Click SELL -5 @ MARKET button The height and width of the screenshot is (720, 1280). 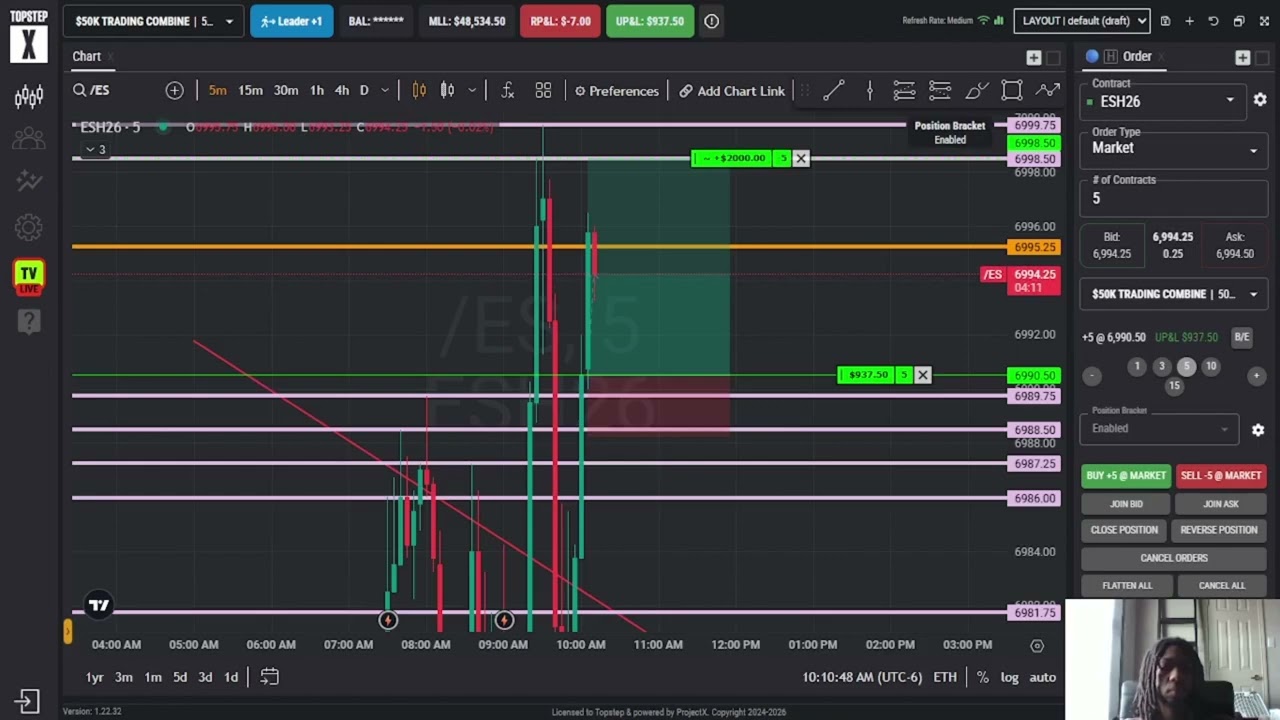coord(1220,476)
